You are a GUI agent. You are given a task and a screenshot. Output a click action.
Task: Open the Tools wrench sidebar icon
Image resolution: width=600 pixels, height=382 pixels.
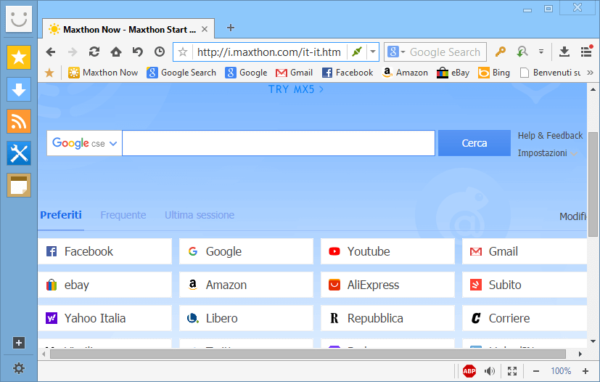coord(18,153)
